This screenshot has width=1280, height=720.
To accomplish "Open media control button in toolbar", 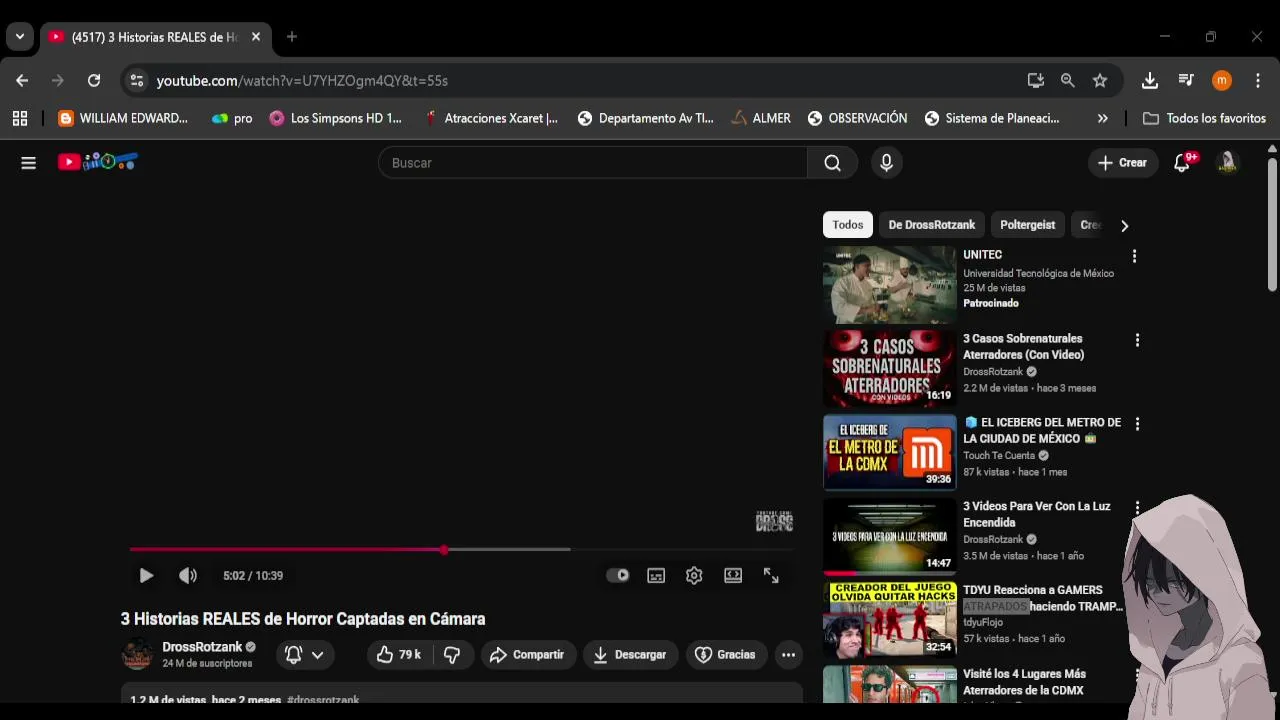I will [1186, 81].
